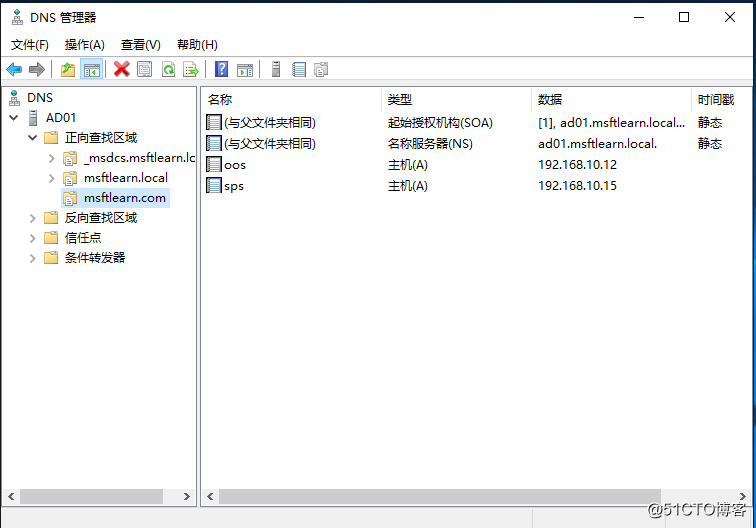Click the Export List icon
This screenshot has height=528, width=756.
[191, 69]
